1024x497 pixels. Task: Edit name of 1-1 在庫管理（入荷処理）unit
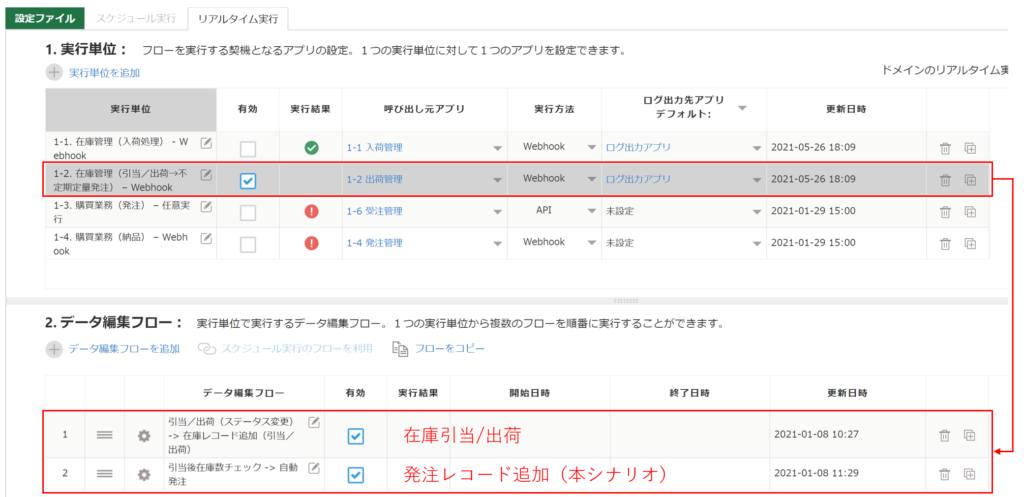(x=206, y=143)
